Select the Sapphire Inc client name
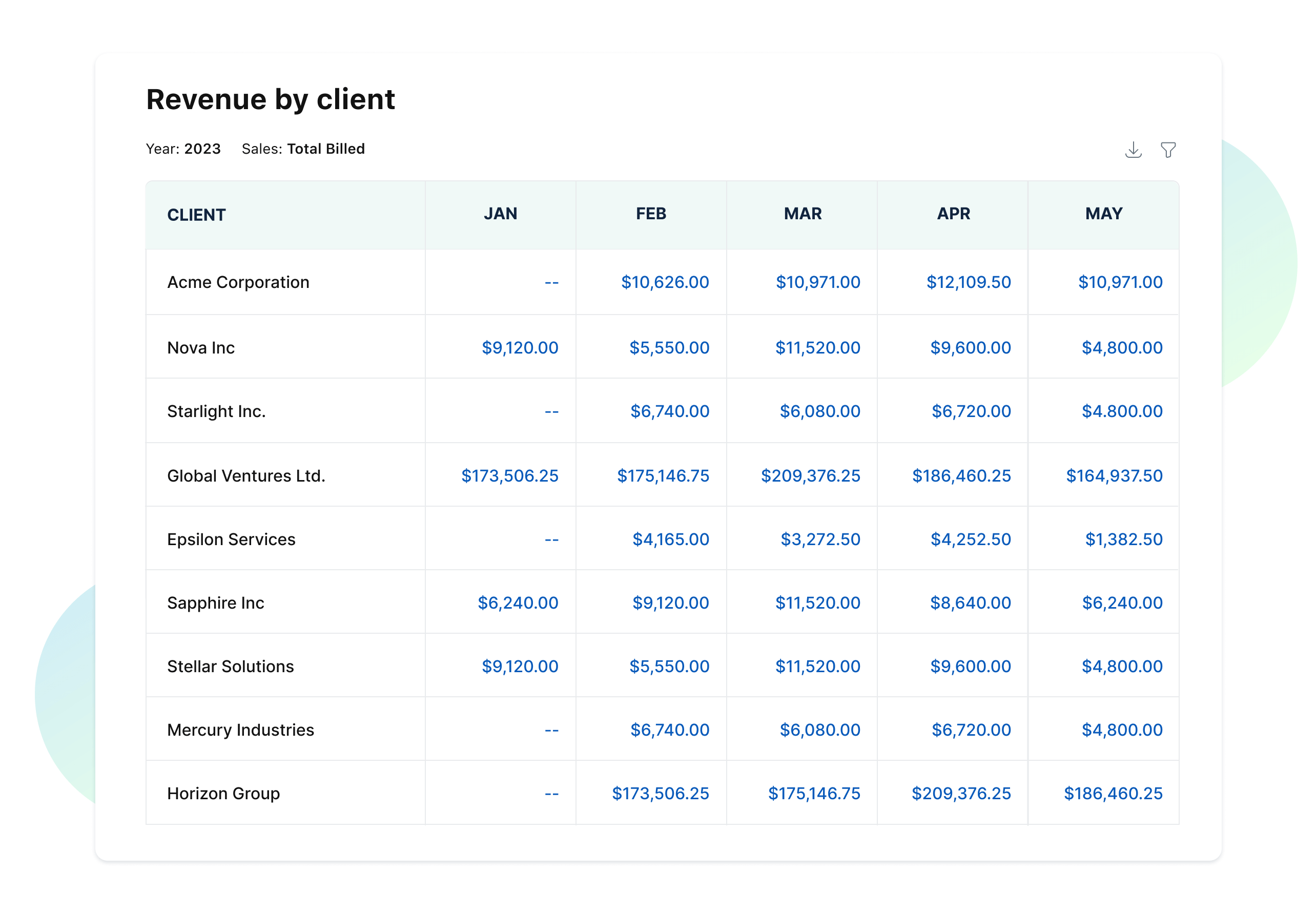 216,603
